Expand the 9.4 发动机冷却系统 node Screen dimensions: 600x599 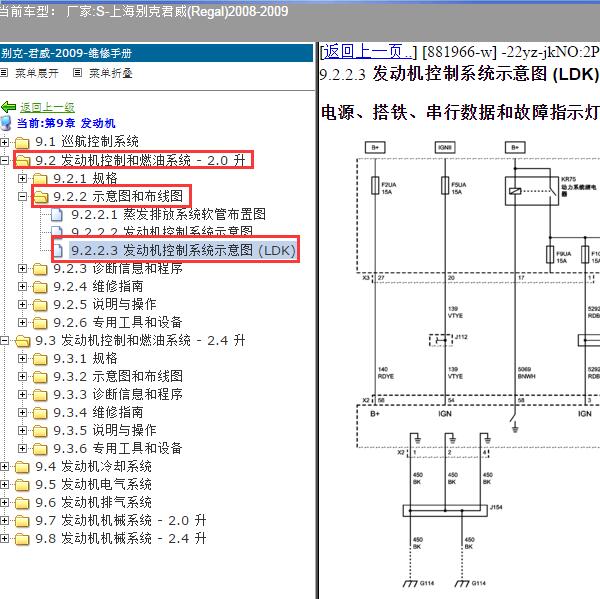click(4, 467)
